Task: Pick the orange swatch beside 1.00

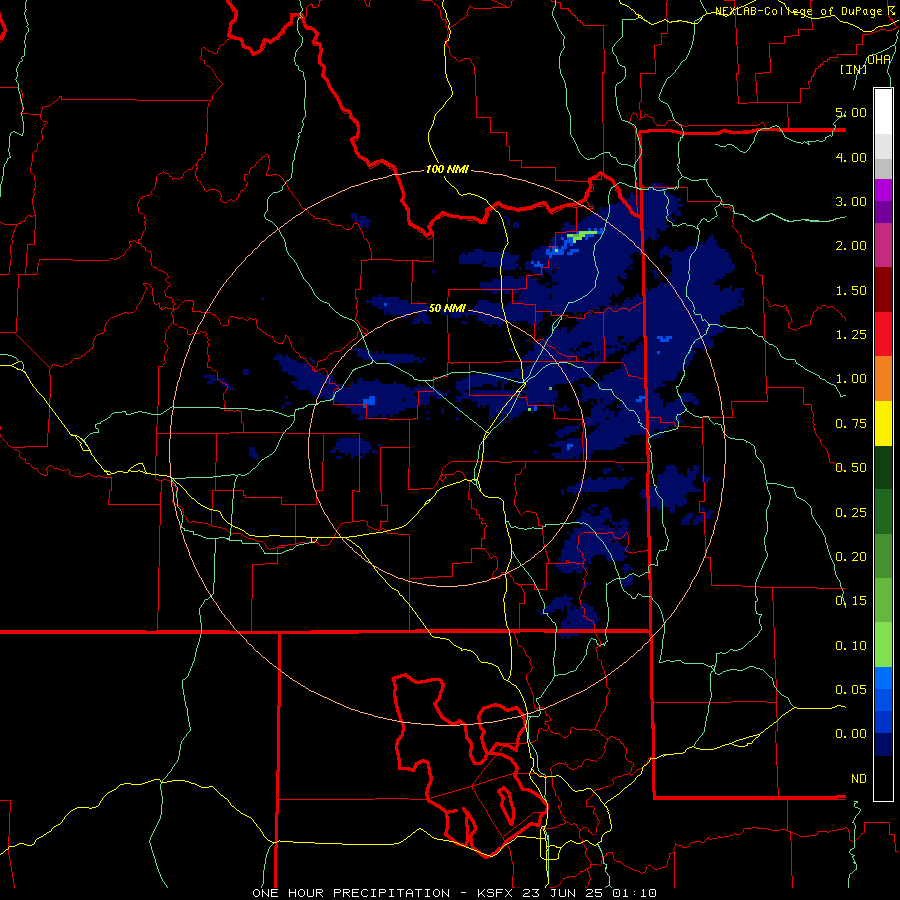Action: pos(883,378)
